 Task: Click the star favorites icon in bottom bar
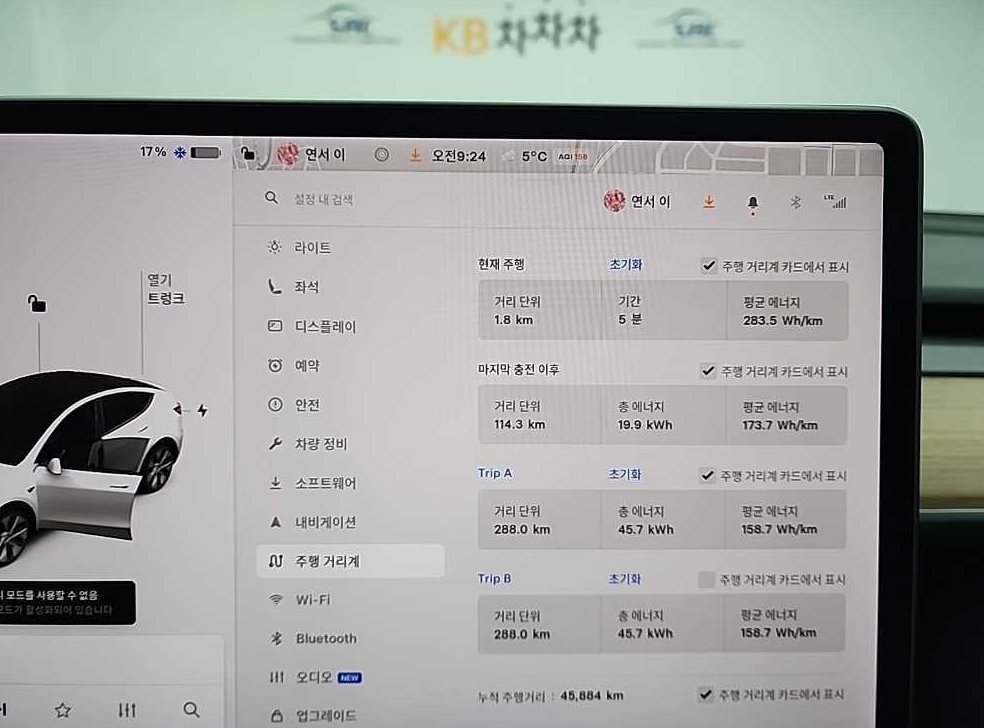(62, 710)
